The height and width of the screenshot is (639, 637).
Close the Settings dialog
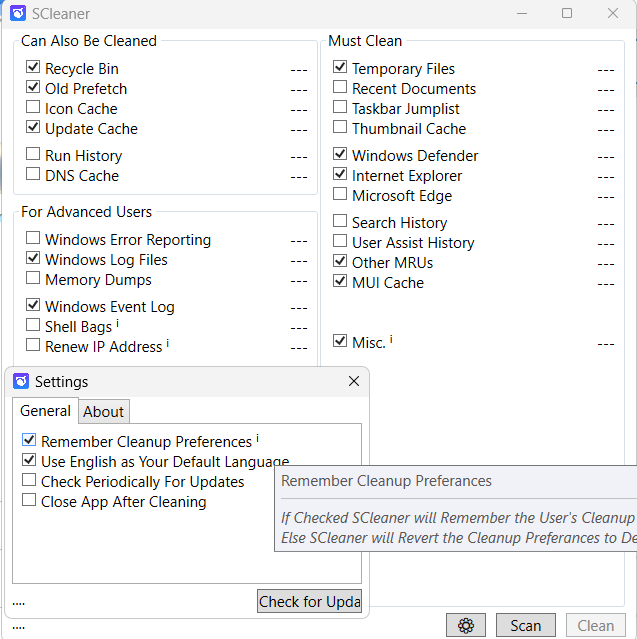pos(354,381)
